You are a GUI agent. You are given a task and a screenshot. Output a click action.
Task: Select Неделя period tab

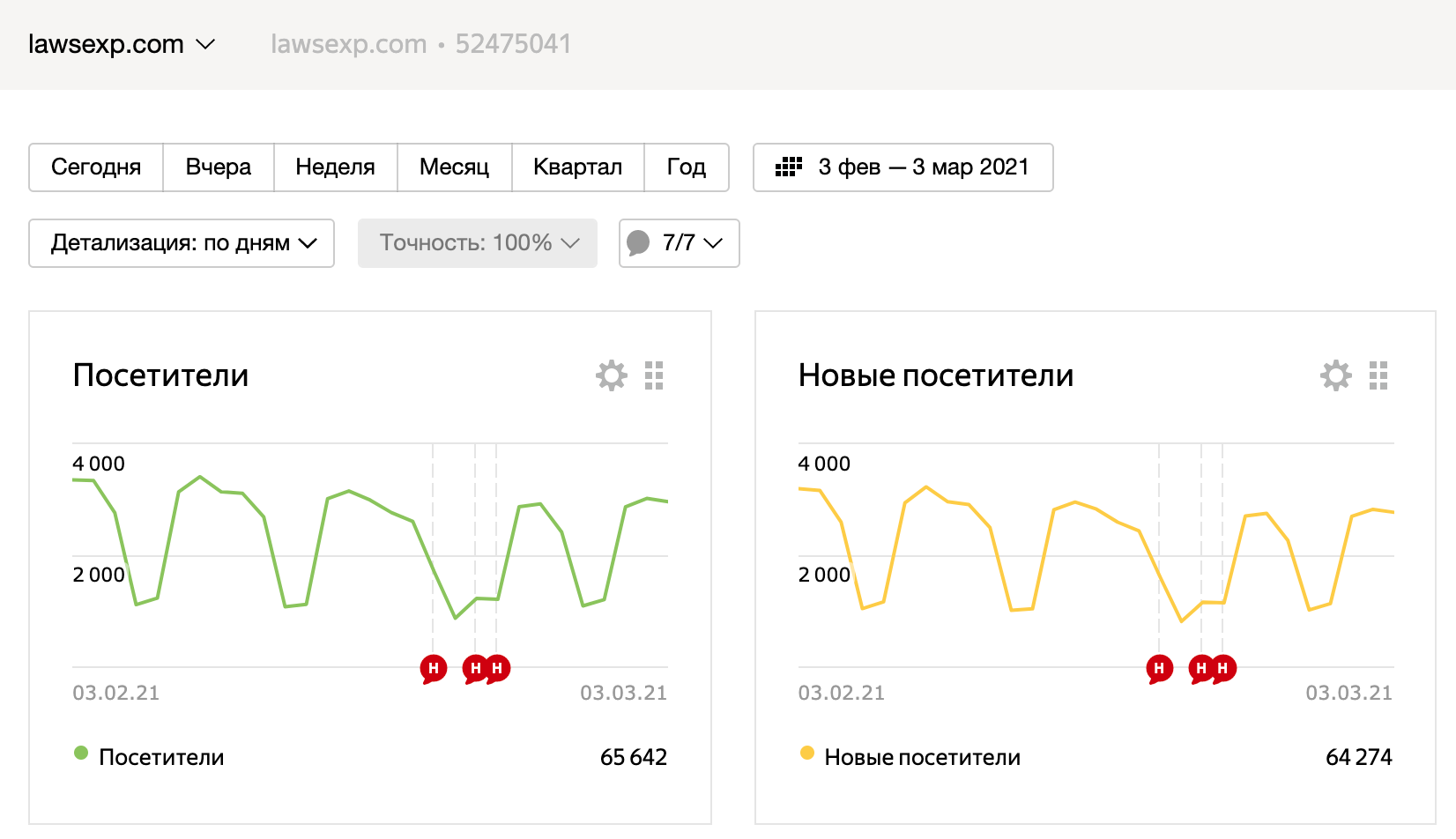pos(336,167)
